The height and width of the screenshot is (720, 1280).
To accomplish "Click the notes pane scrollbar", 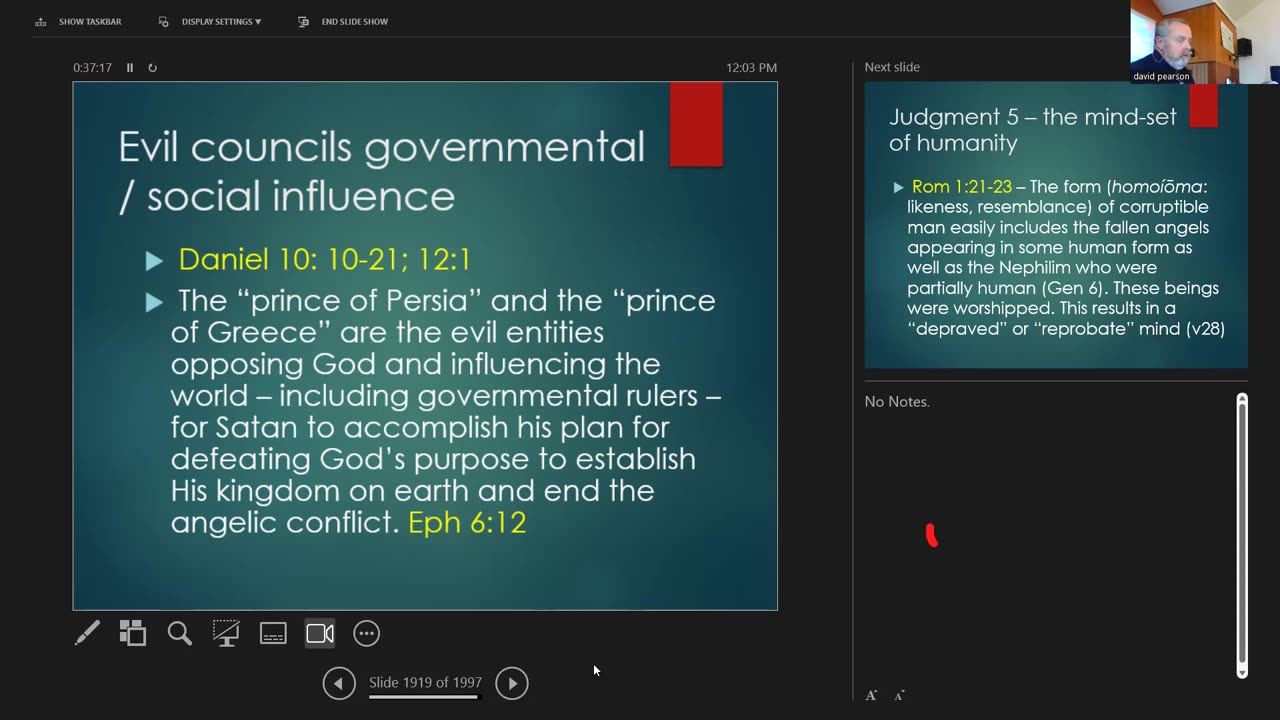I will (1242, 536).
